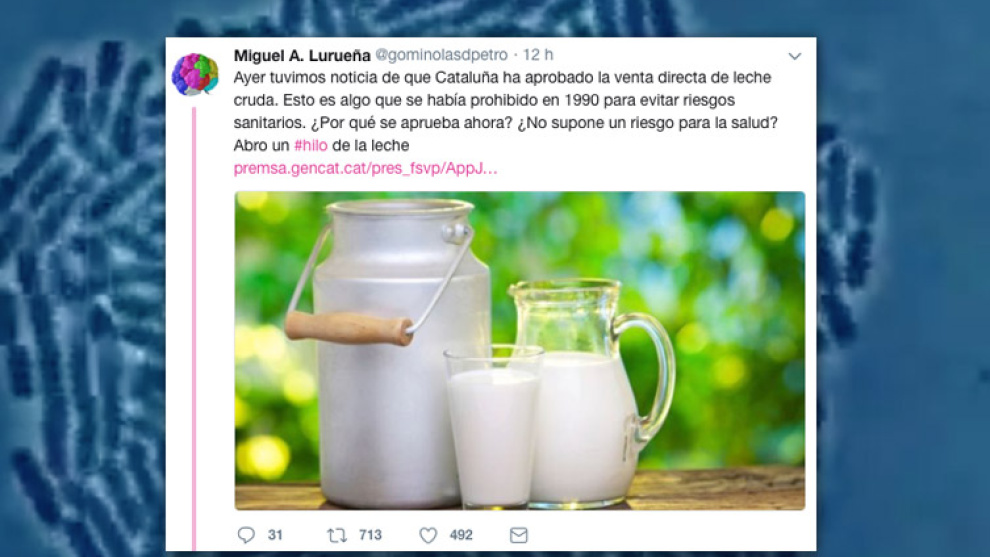Click the blue bacteria background image
This screenshot has height=557, width=990.
(82, 278)
